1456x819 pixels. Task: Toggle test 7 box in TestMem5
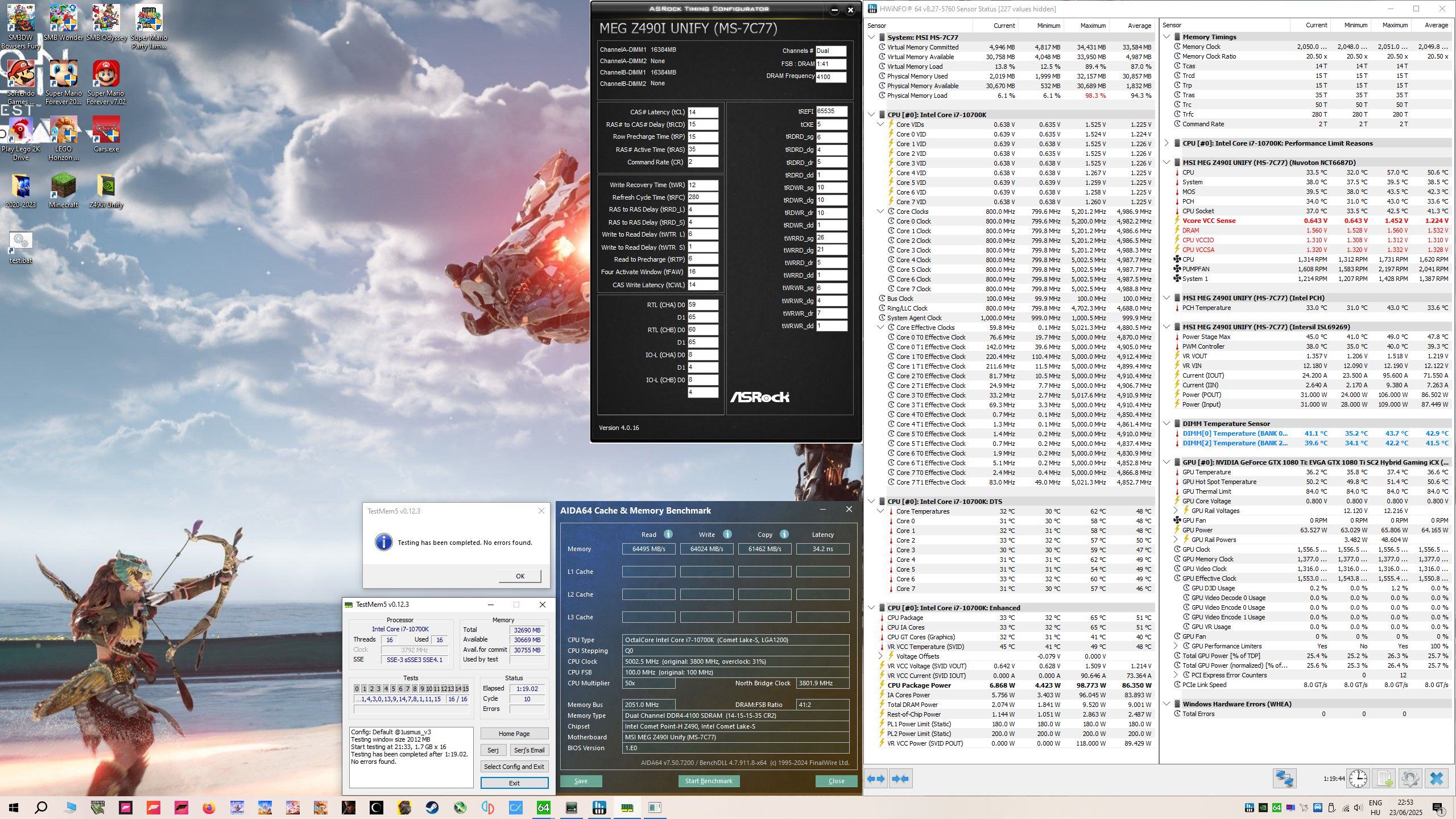407,689
